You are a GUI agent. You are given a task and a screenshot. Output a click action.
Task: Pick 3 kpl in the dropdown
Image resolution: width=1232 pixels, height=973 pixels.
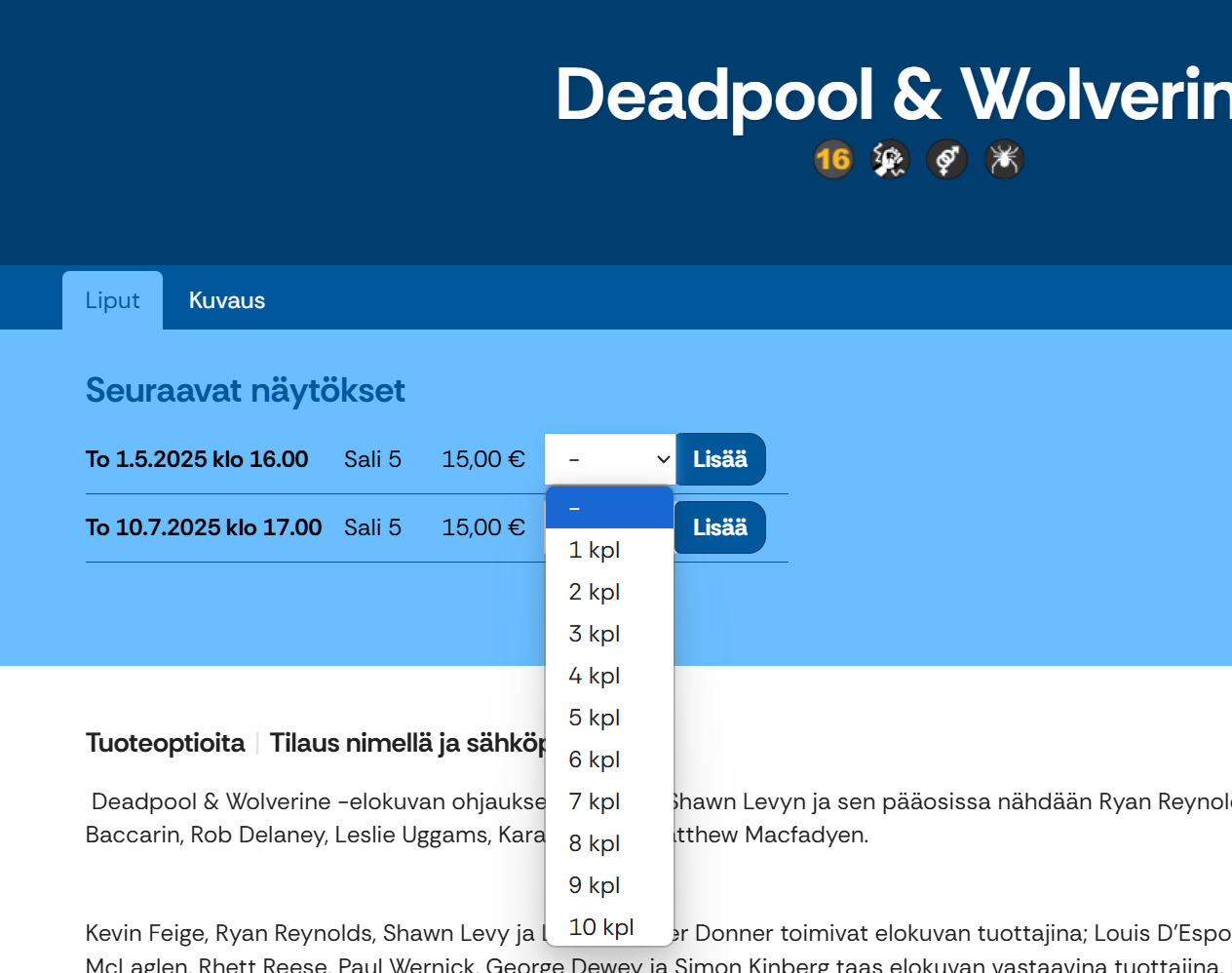(x=609, y=634)
